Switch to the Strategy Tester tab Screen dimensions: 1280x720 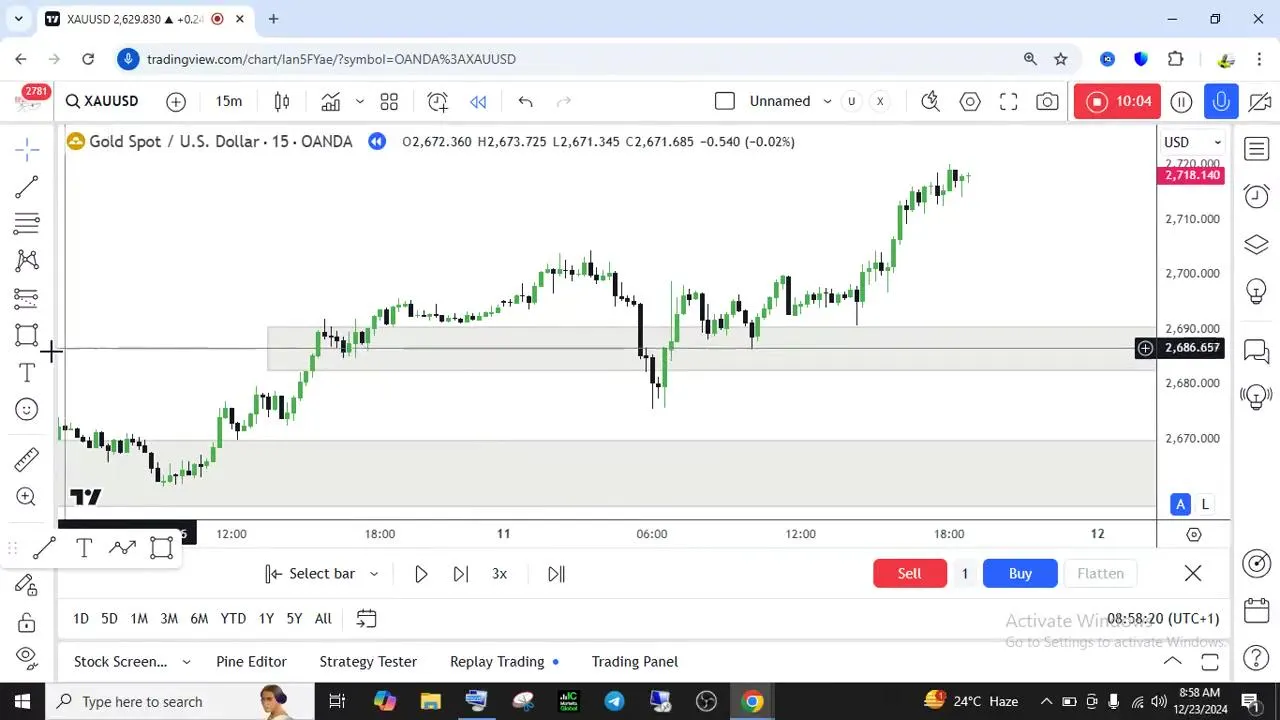(x=368, y=661)
